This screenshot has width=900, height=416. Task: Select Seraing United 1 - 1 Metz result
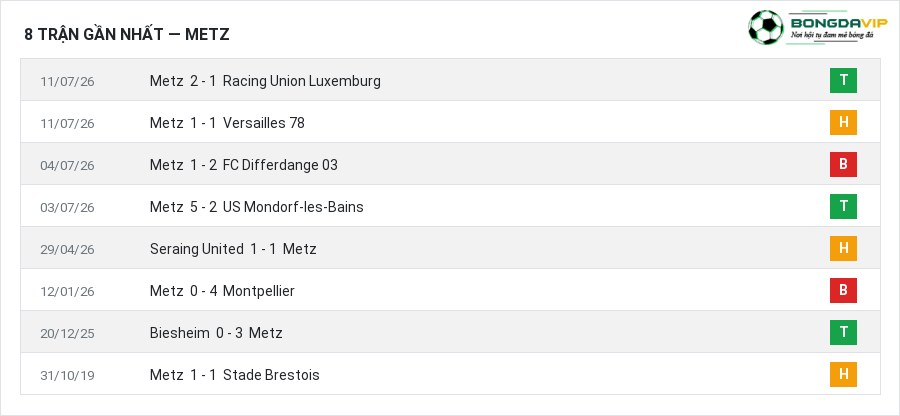[233, 248]
